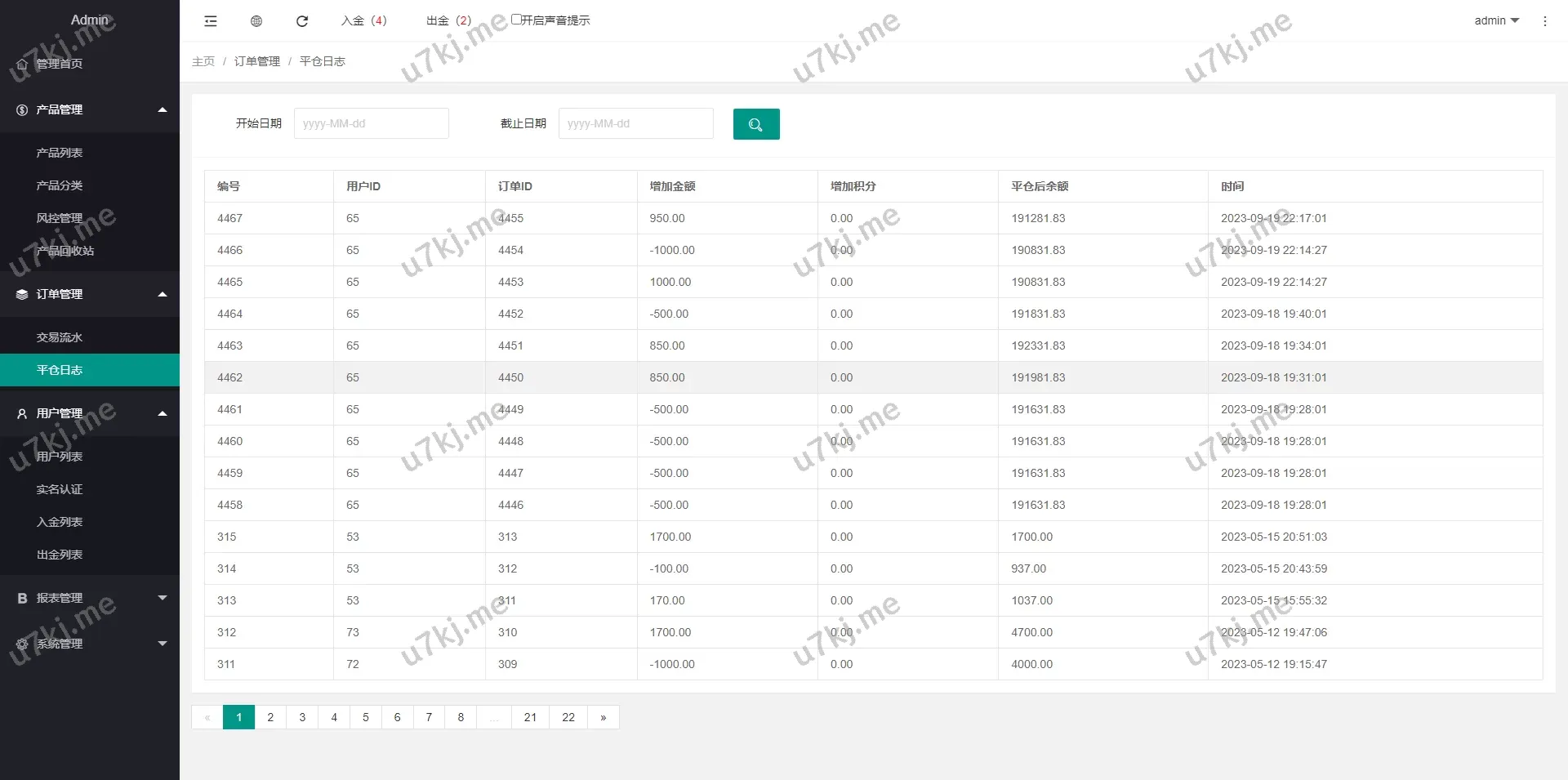Open the admin user dropdown

pyautogui.click(x=1495, y=21)
